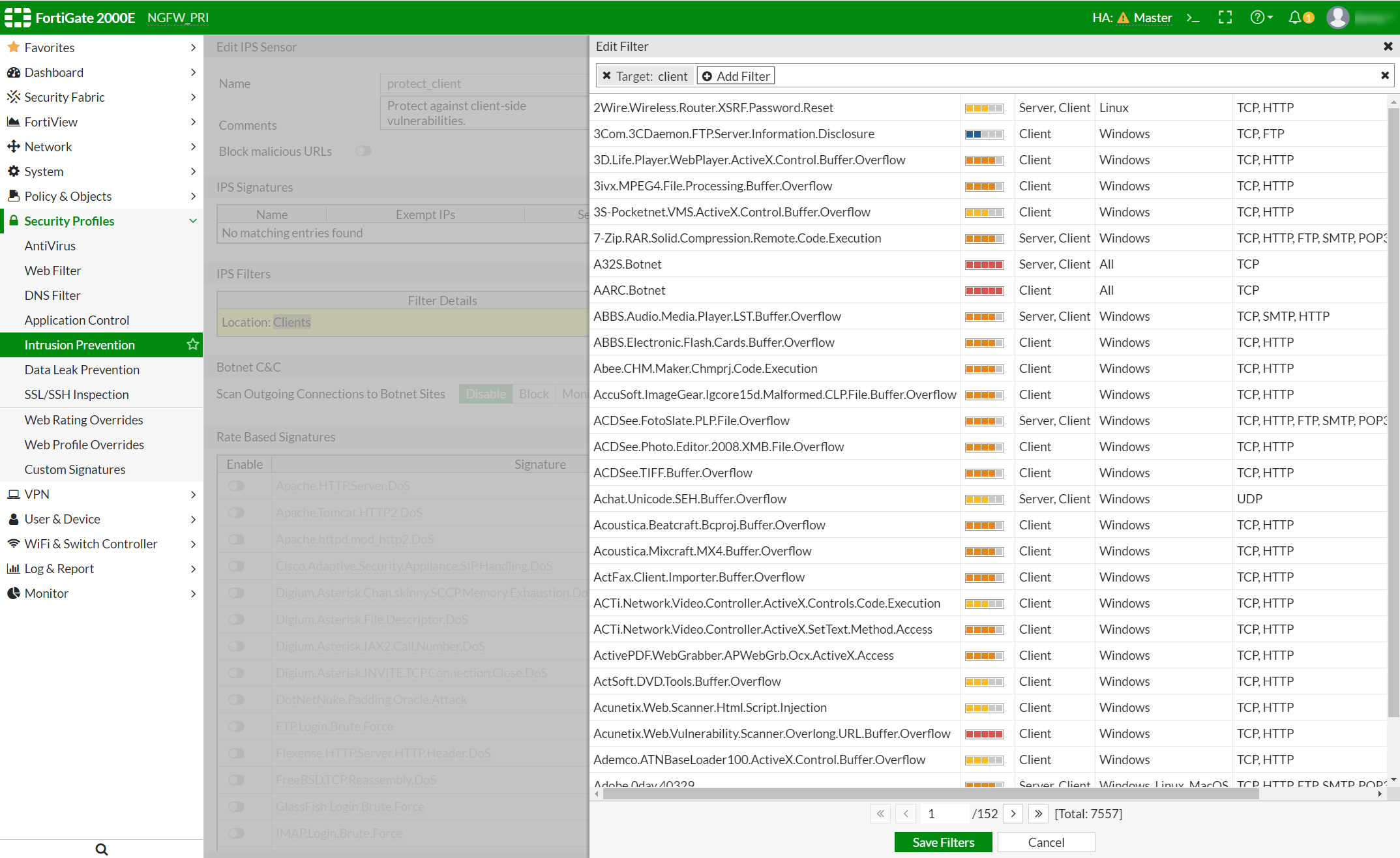Click the sidebar search magnifier
1400x858 pixels.
(x=102, y=849)
